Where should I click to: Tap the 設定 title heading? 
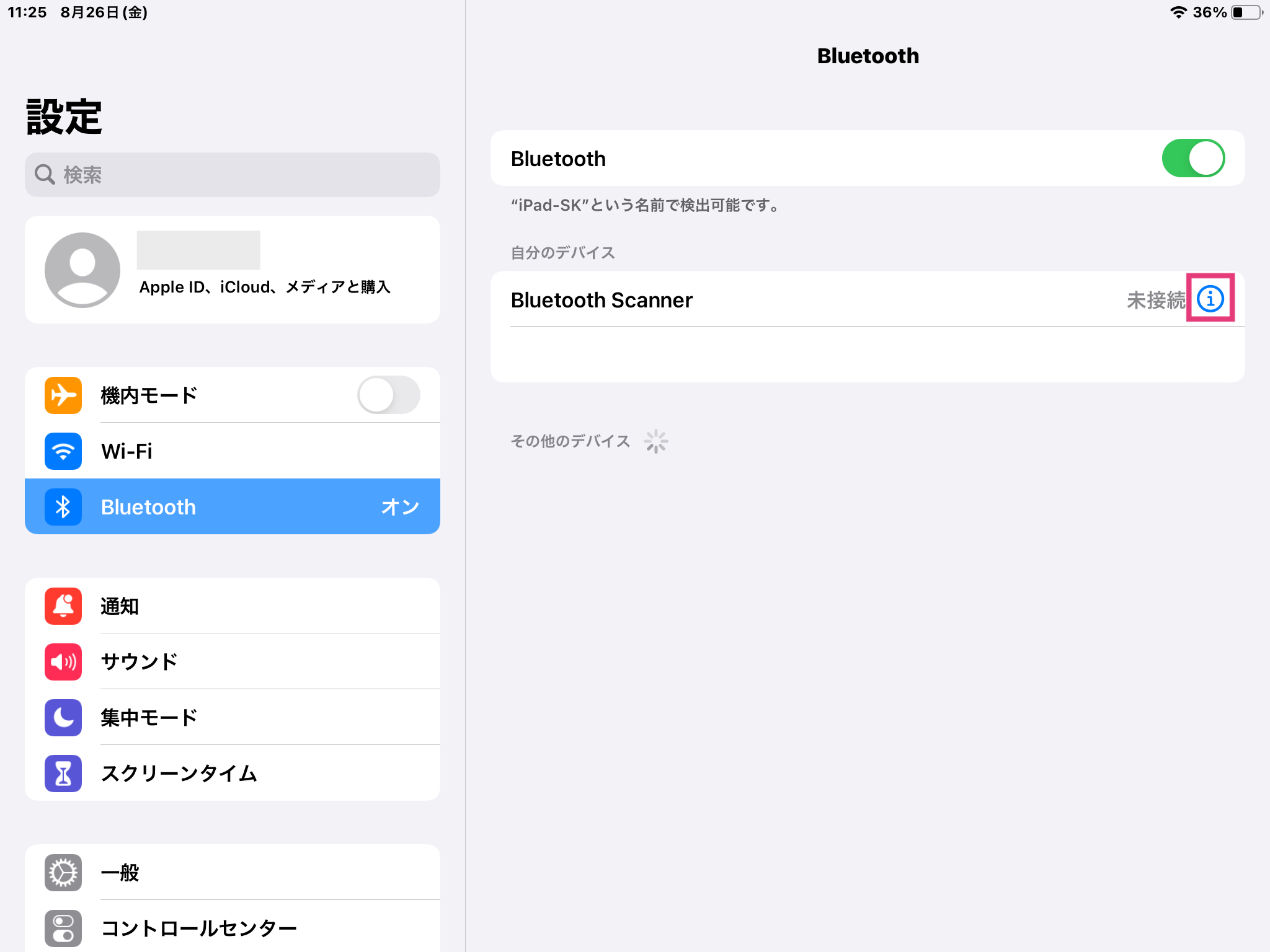[64, 117]
